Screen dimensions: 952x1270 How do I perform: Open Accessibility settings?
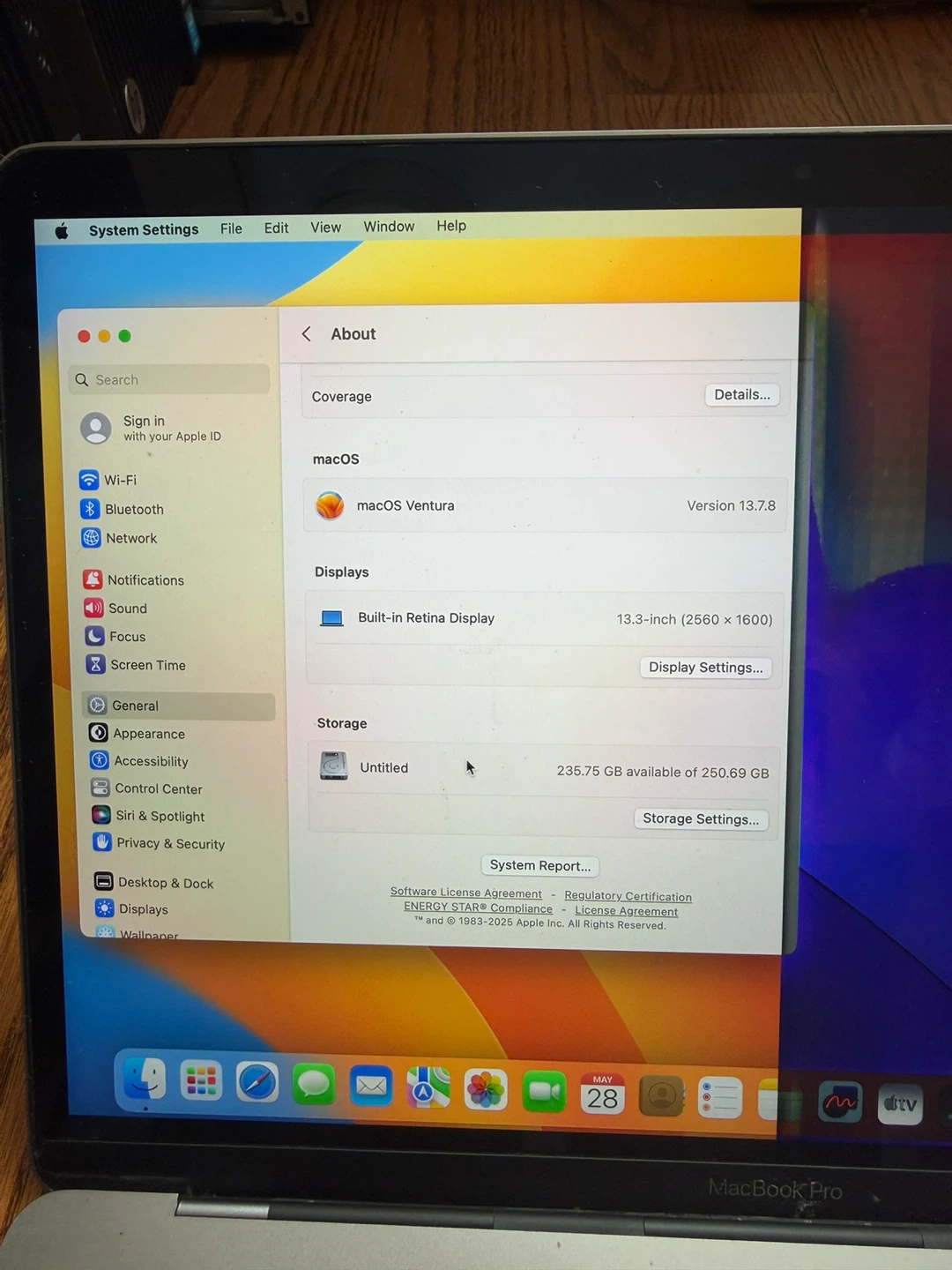[139, 760]
